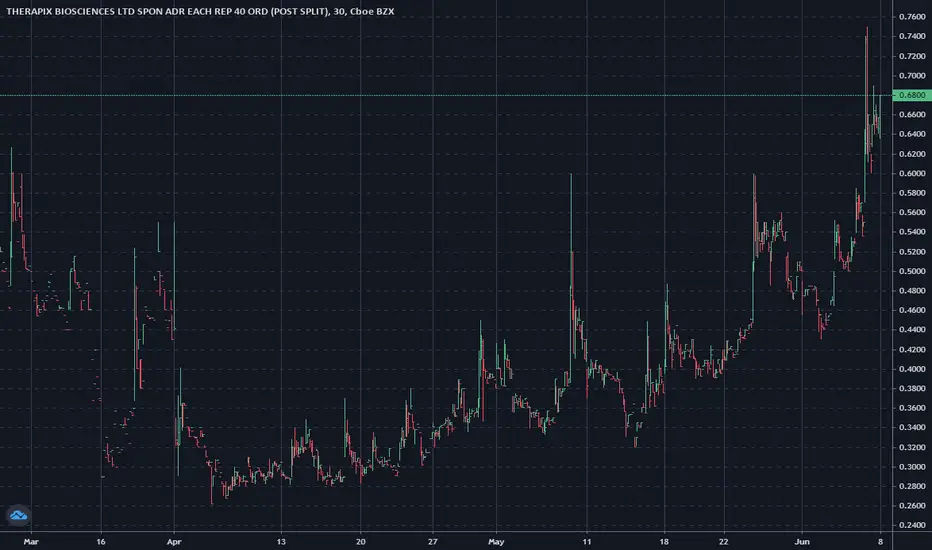The image size is (932, 550).
Task: Click the 0.4800 price axis label
Action: click(912, 291)
